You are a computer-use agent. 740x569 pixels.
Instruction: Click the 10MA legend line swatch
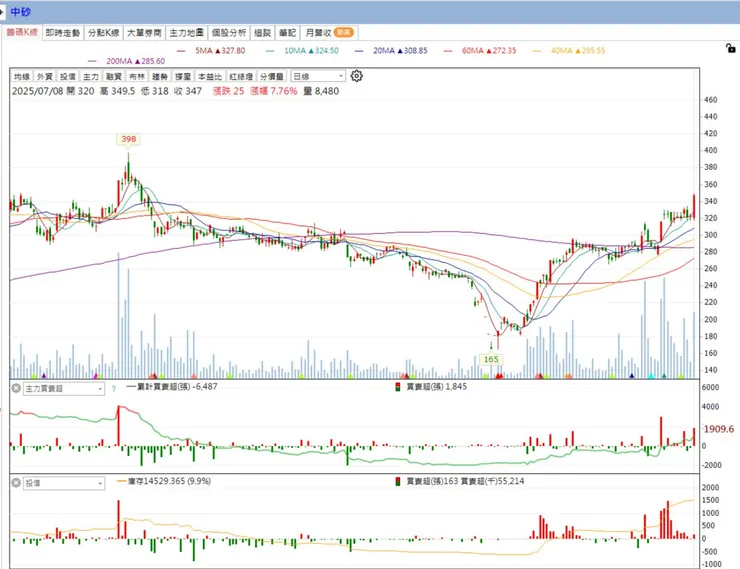270,50
